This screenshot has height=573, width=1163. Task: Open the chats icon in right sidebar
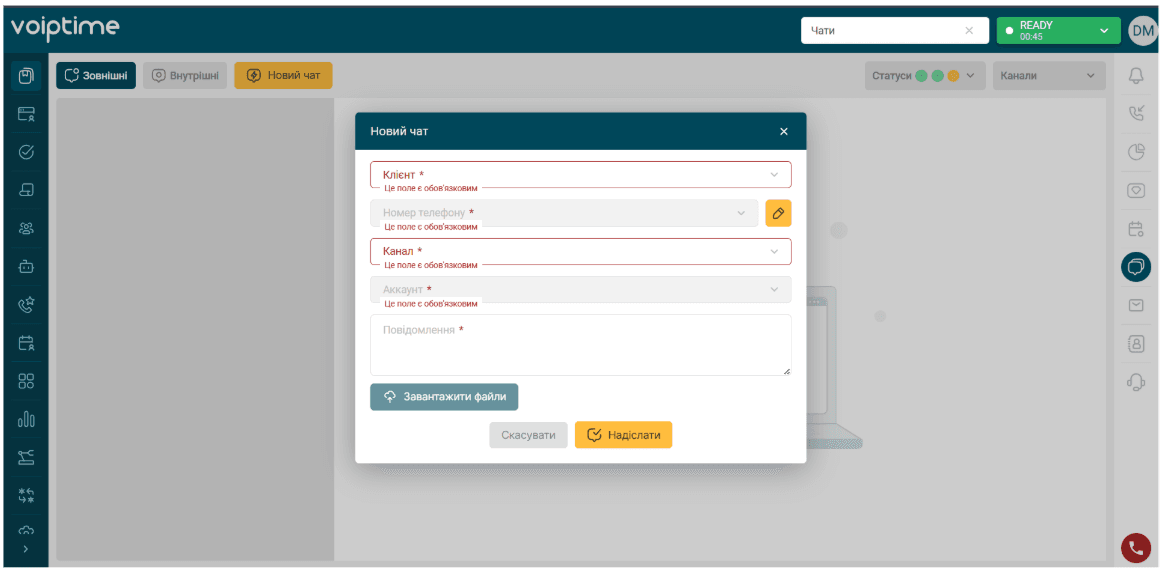[1136, 267]
